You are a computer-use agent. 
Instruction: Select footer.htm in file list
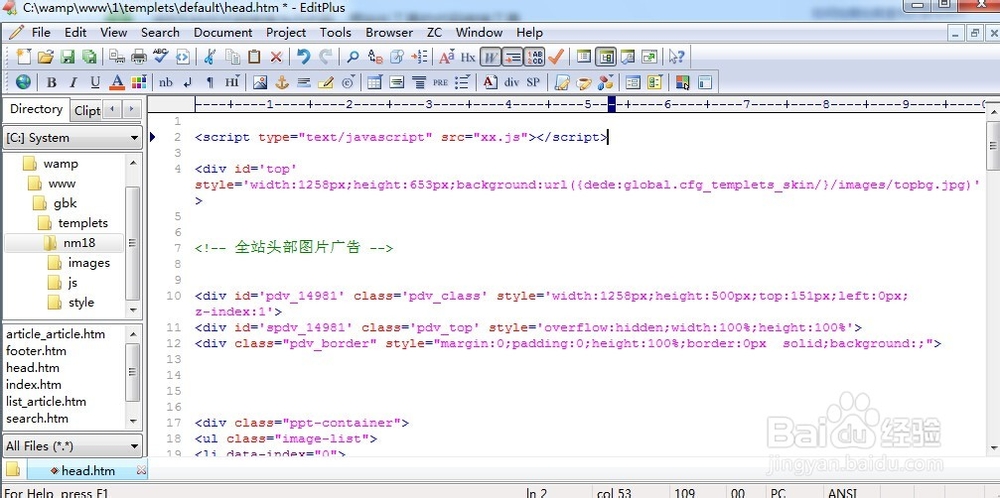tap(36, 351)
